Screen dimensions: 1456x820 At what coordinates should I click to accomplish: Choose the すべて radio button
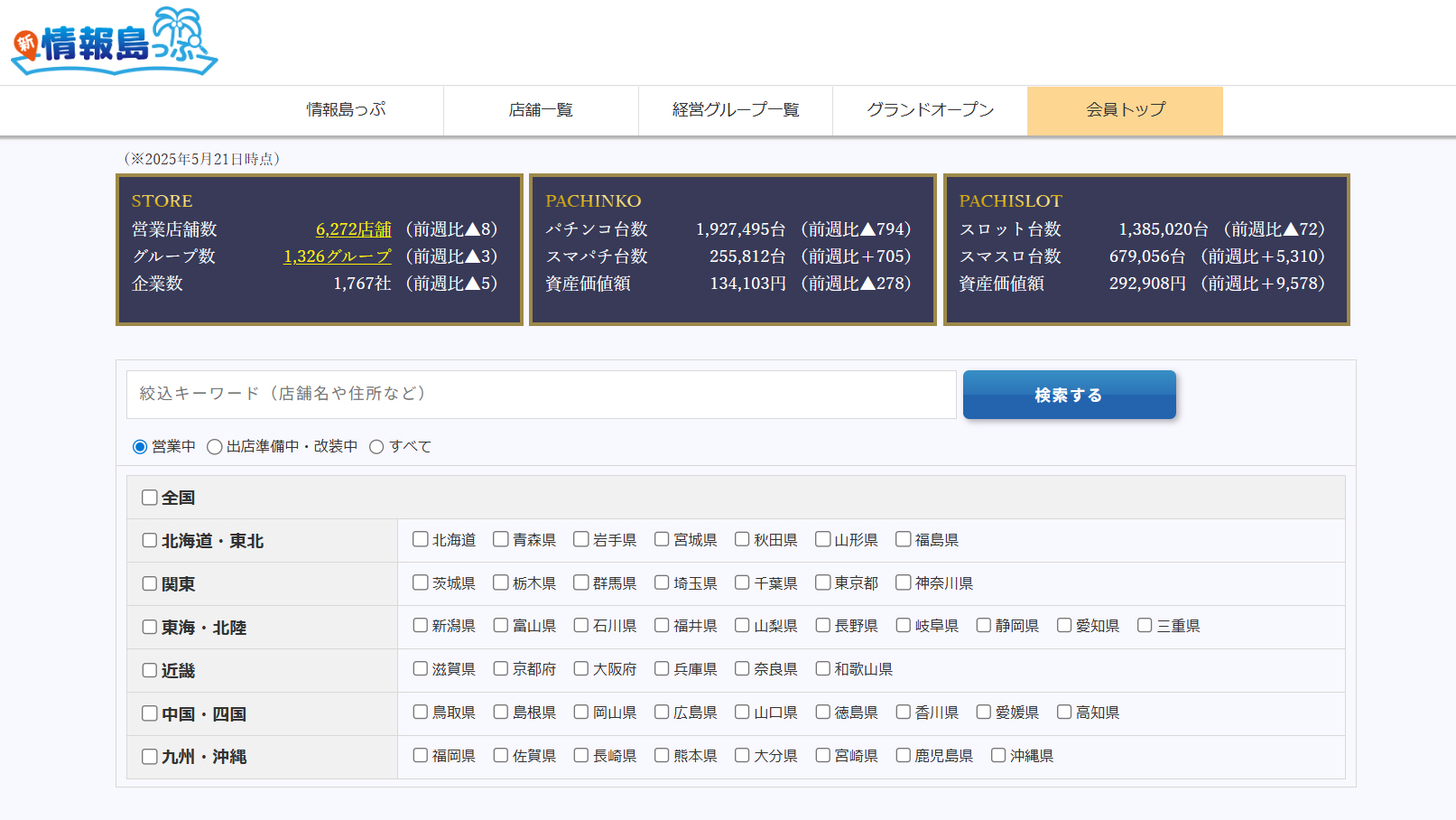coord(377,447)
